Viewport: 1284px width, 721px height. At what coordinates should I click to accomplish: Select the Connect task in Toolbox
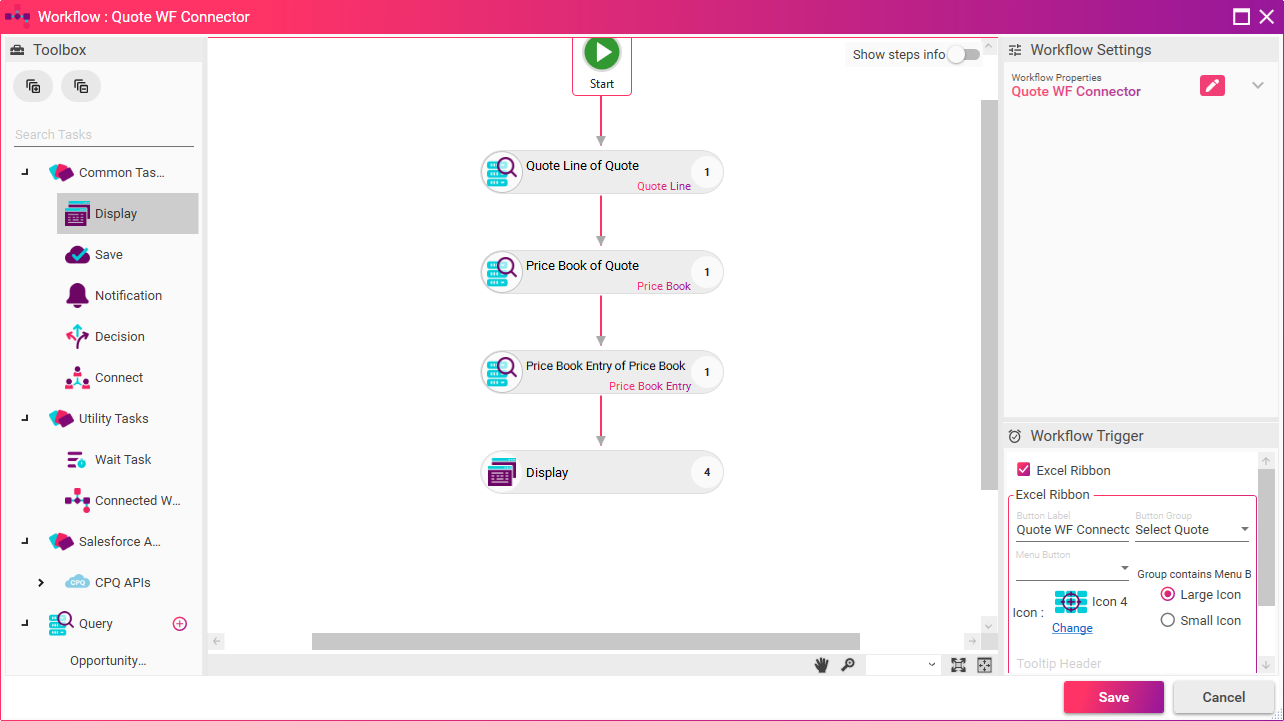point(118,378)
